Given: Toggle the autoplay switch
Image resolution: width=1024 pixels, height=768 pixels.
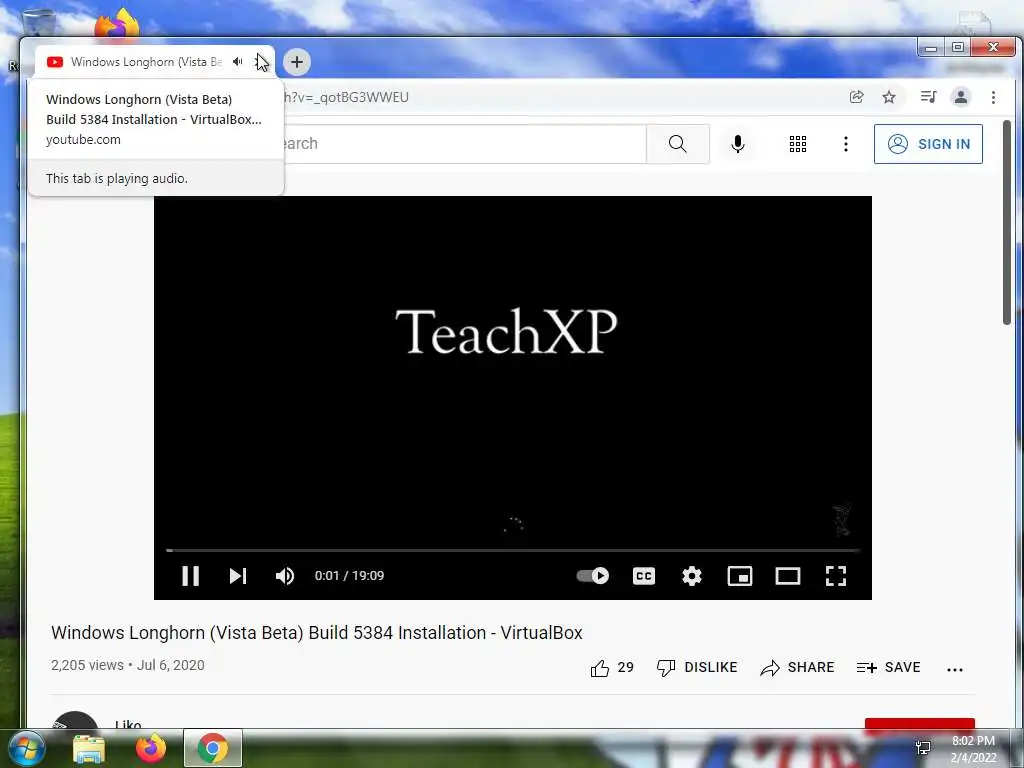Looking at the screenshot, I should tap(592, 575).
